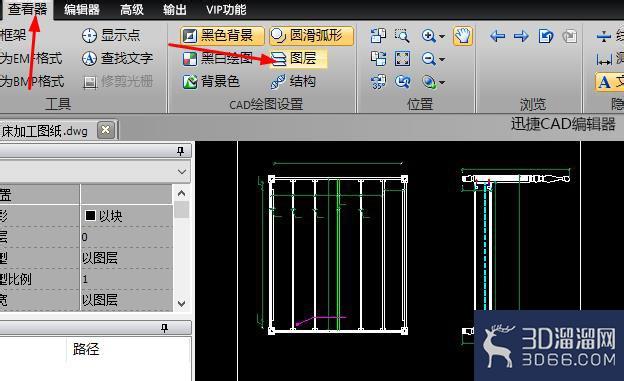The width and height of the screenshot is (624, 381).
Task: Click properties list scroll down arrow
Action: pos(181,303)
